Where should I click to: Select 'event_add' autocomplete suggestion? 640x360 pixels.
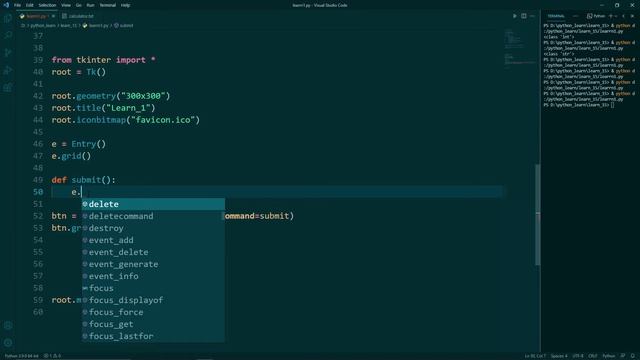point(153,240)
